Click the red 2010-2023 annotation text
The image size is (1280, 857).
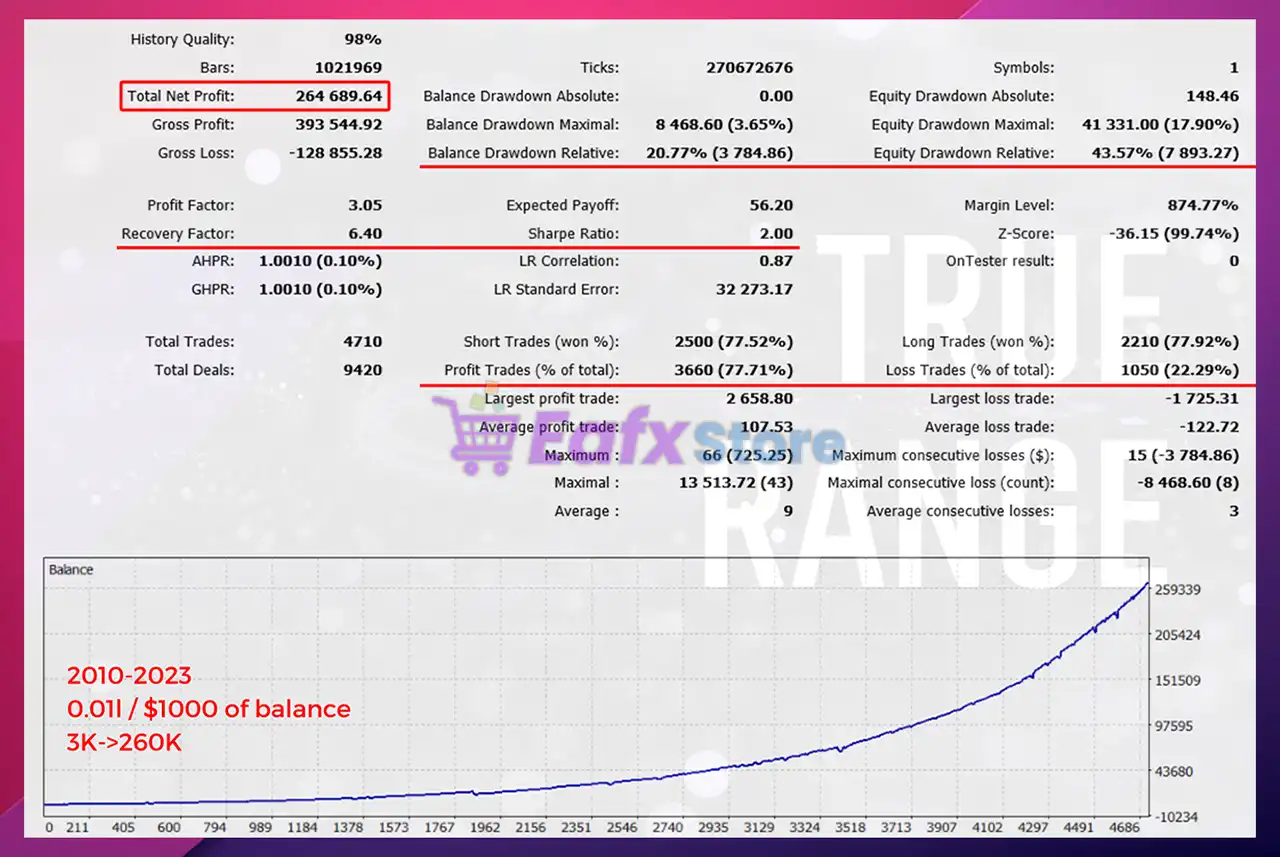click(128, 676)
